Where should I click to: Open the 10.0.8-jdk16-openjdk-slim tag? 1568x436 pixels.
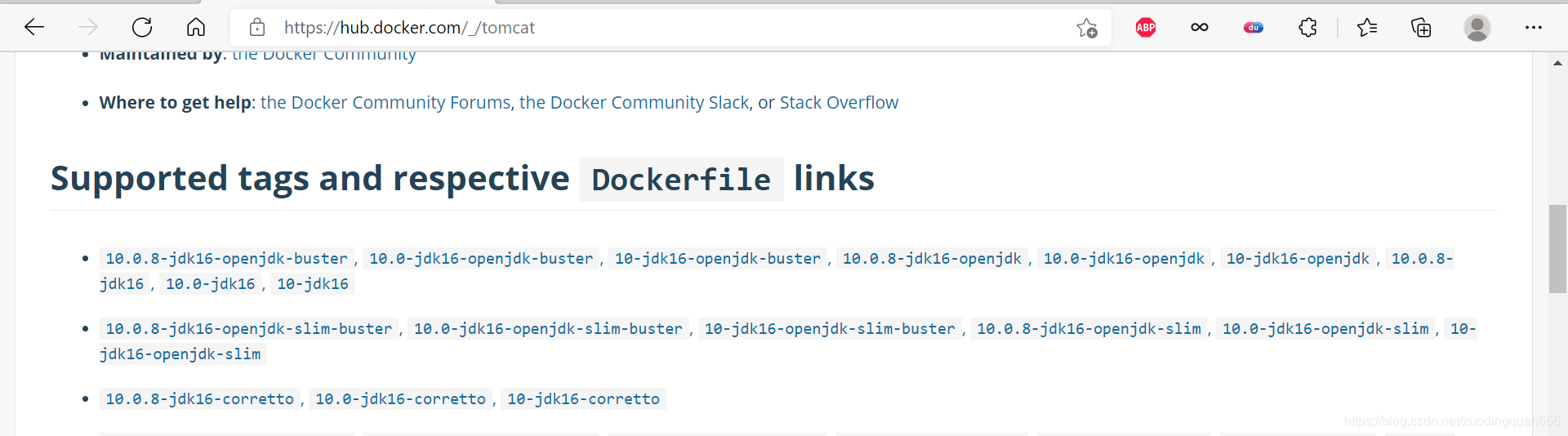click(x=1089, y=329)
